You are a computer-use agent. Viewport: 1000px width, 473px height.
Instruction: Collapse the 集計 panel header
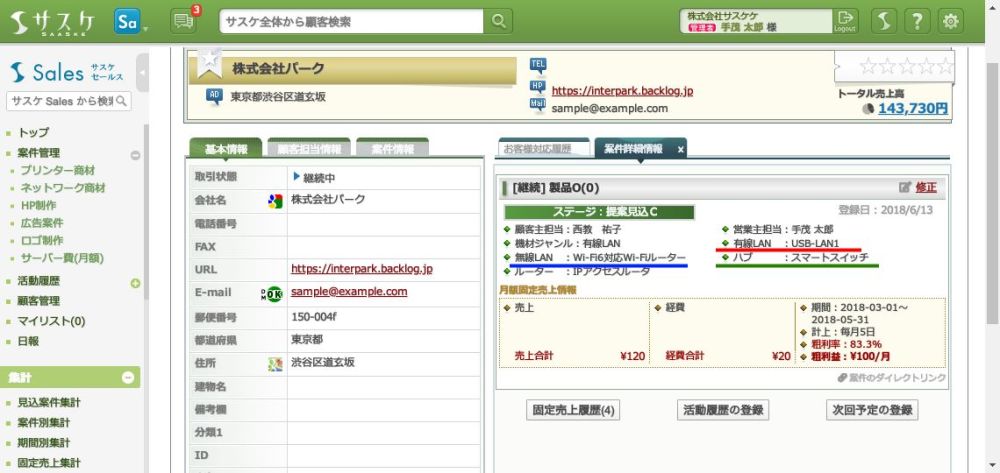pyautogui.click(x=128, y=377)
